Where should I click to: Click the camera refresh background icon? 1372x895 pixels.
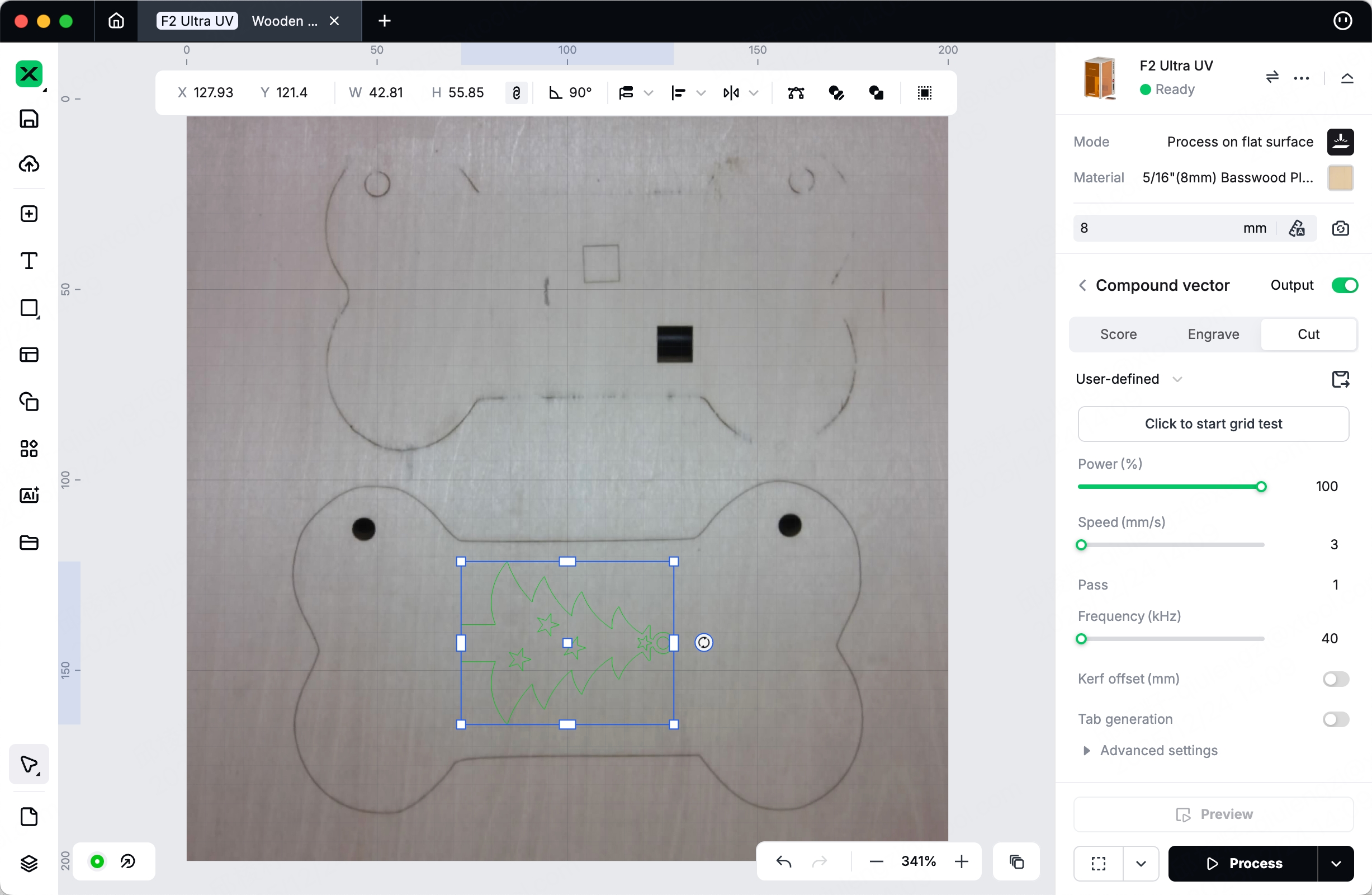(1340, 228)
